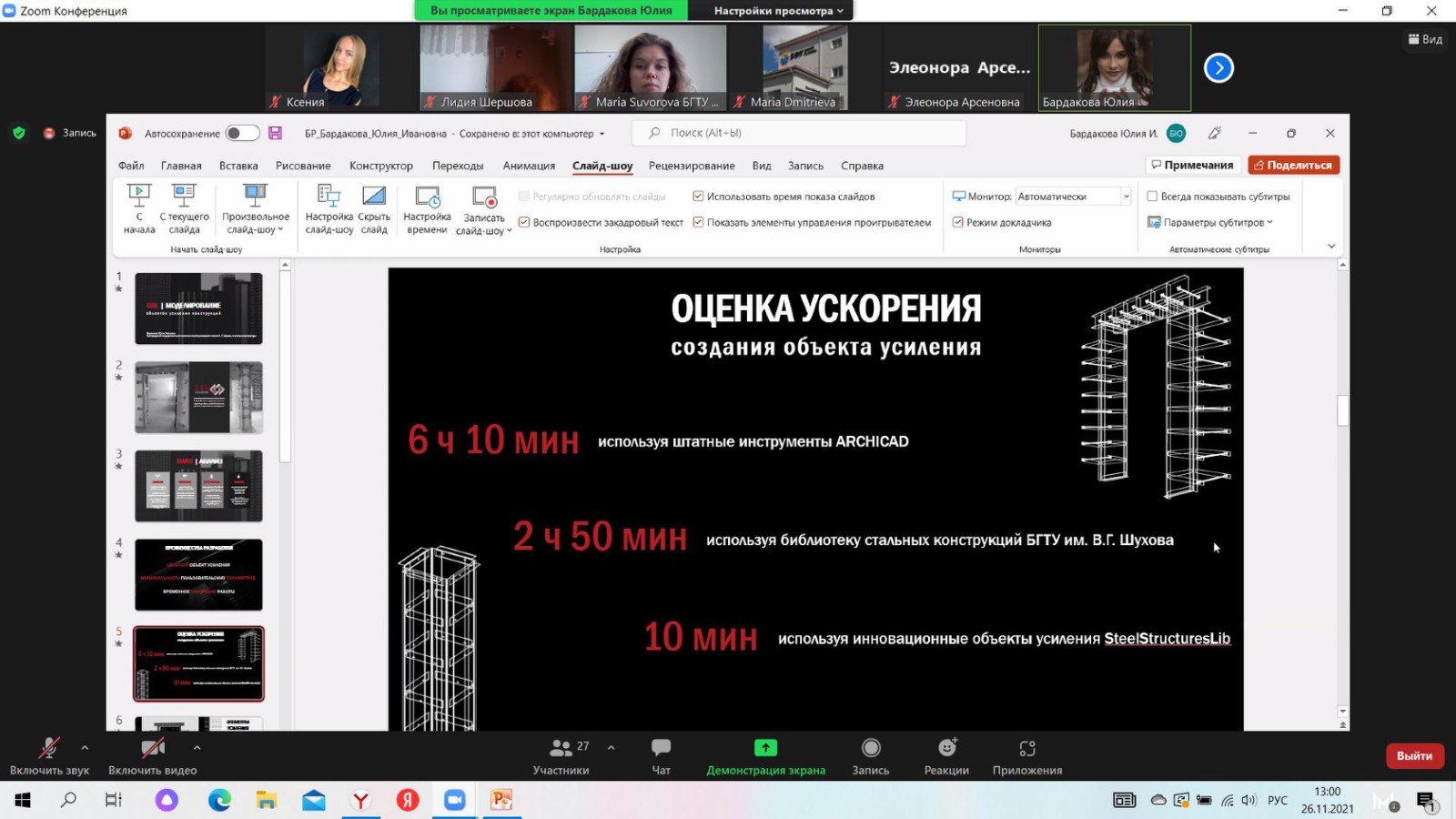
Task: Enable 'Всегда показывать субтитры' checkbox
Action: (1152, 196)
